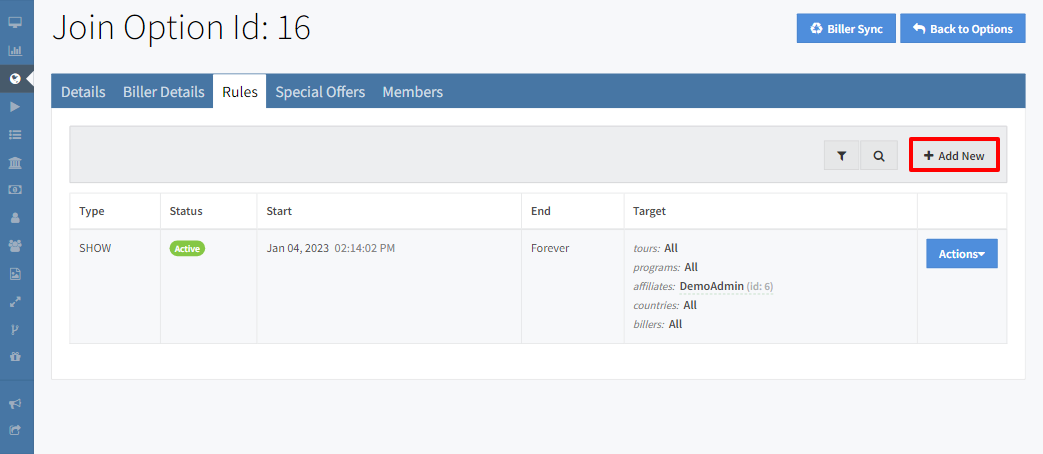The image size is (1043, 454).
Task: Switch to the Details tab
Action: (83, 92)
